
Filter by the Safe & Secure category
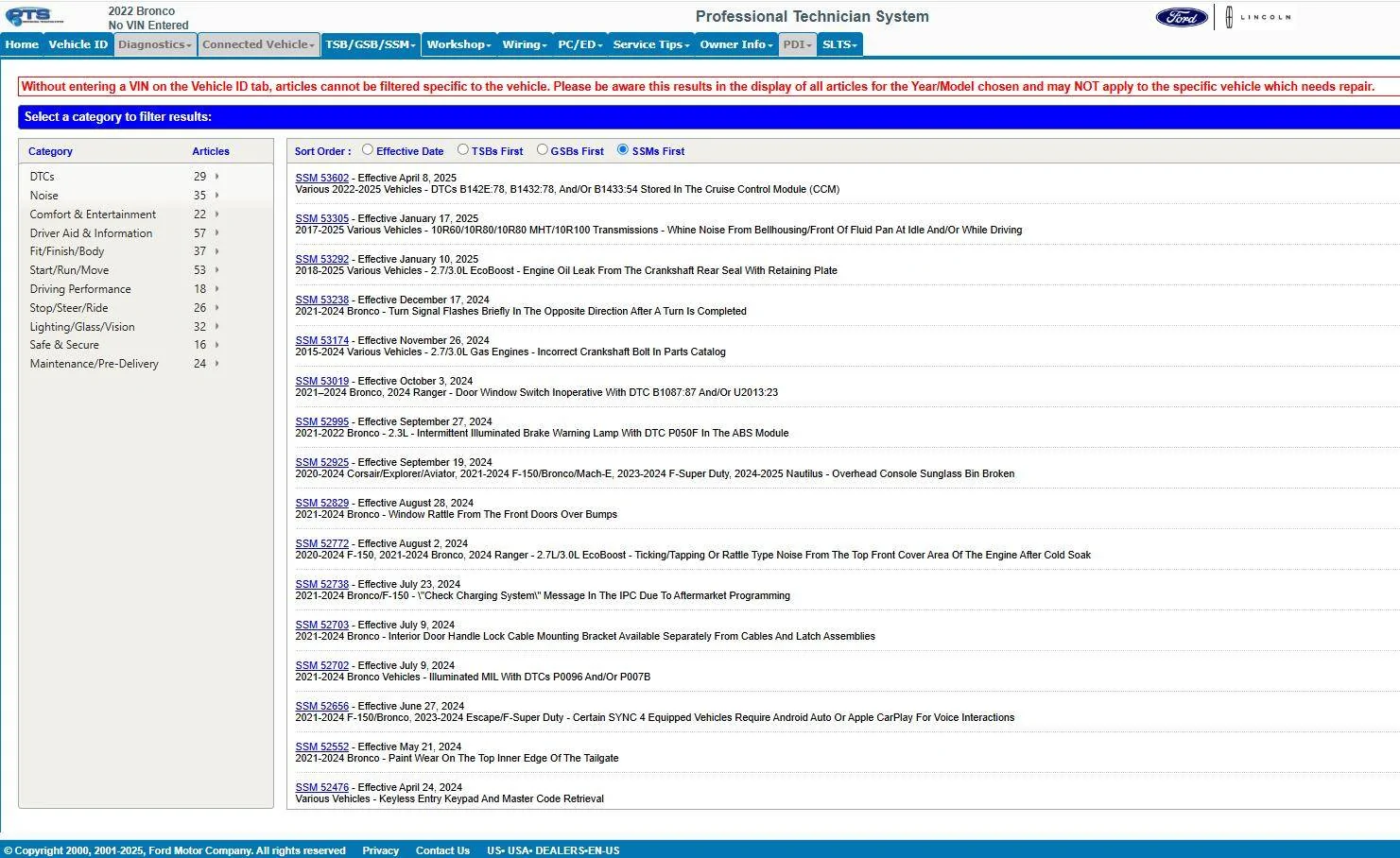click(64, 345)
